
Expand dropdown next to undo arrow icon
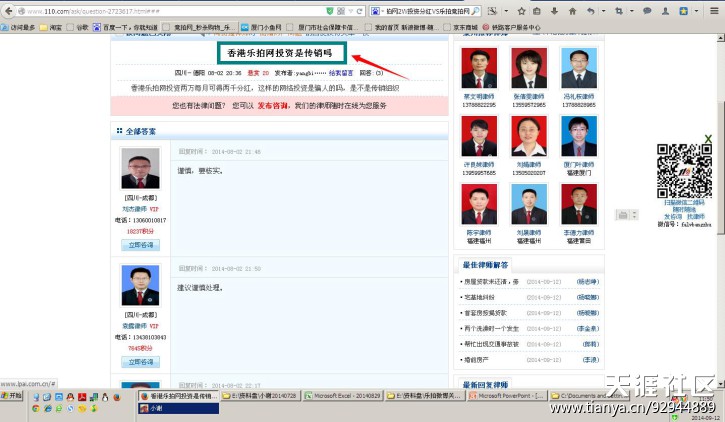603,11
